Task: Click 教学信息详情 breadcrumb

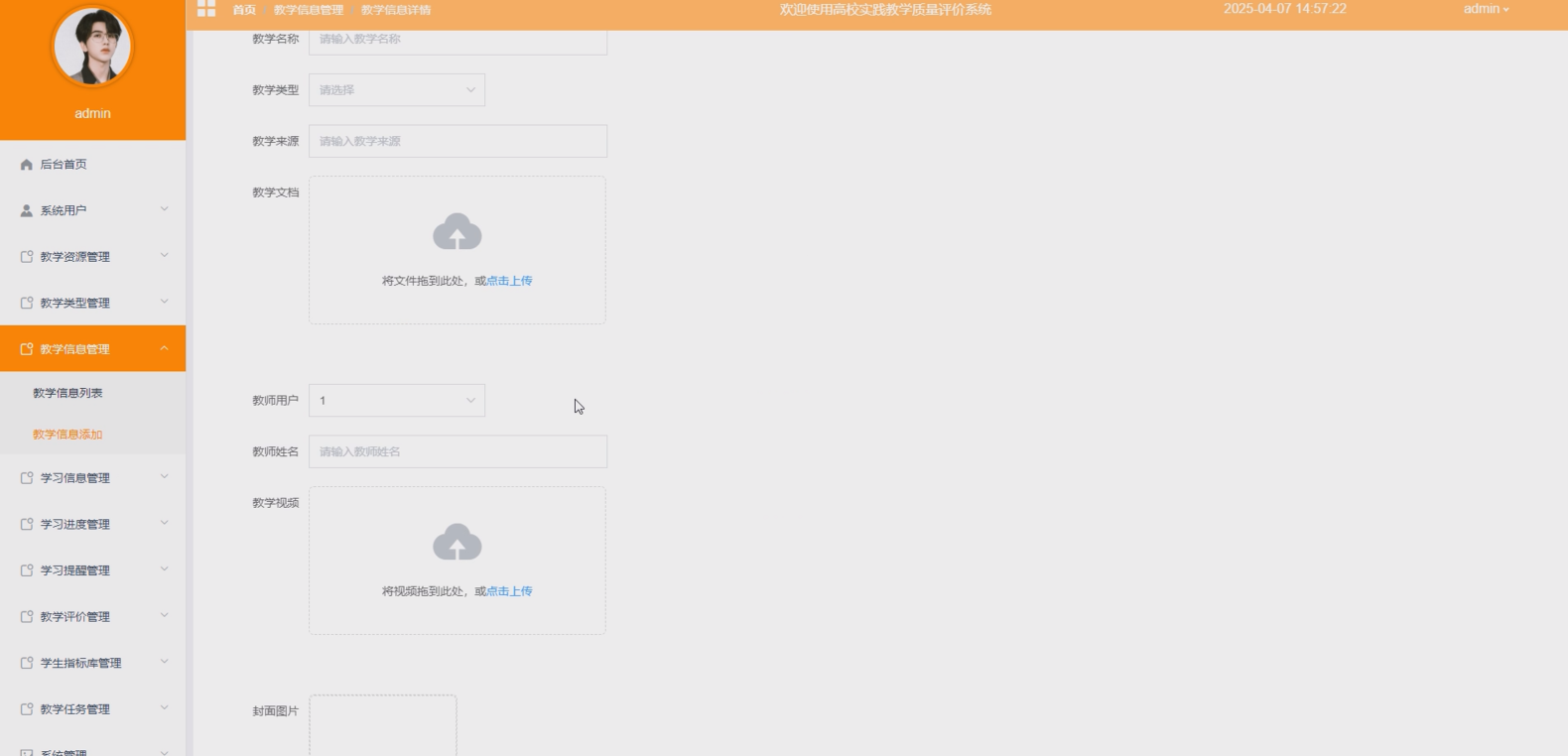Action: tap(396, 10)
